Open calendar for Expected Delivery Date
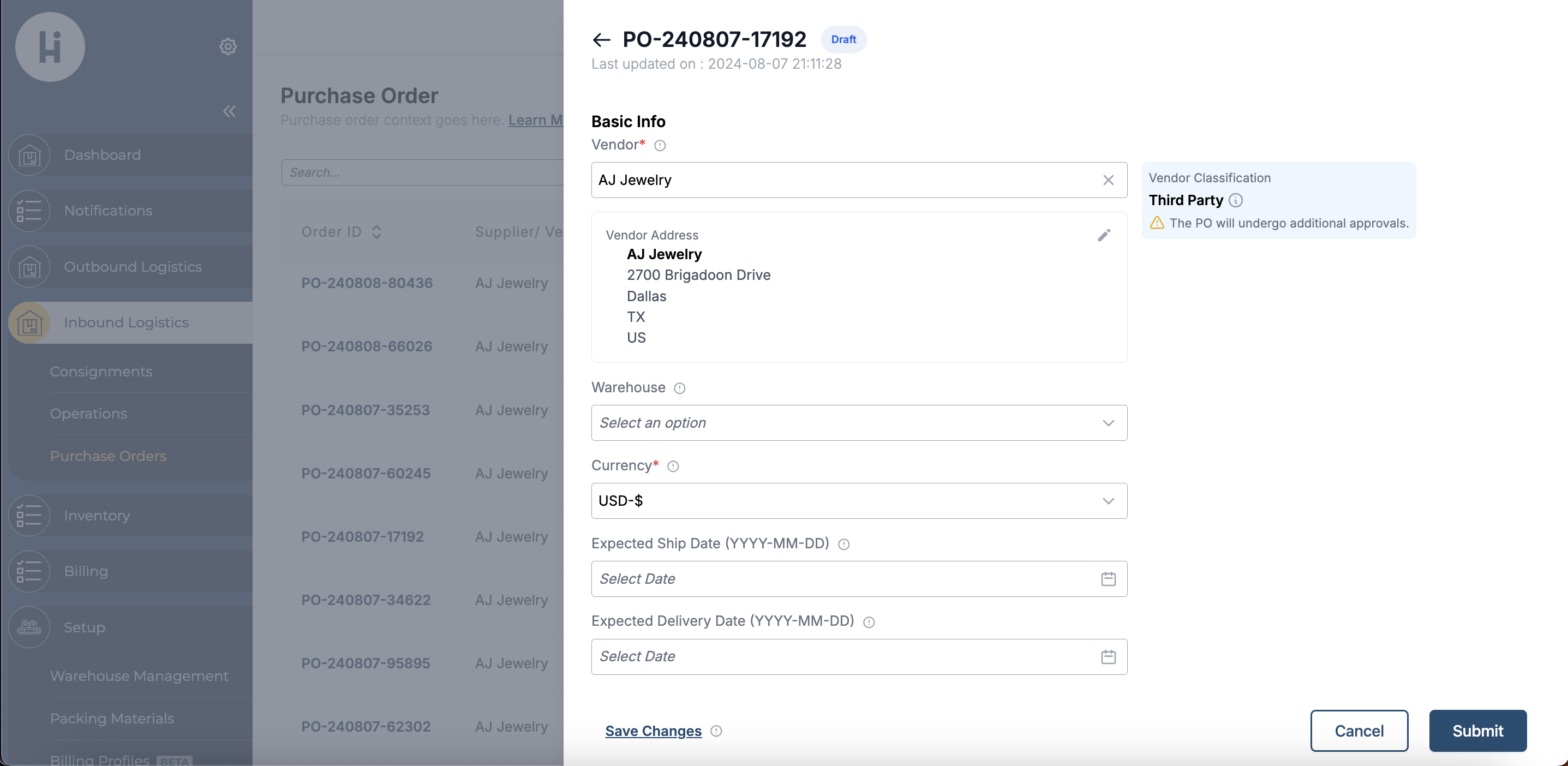Viewport: 1568px width, 766px height. coord(1108,657)
